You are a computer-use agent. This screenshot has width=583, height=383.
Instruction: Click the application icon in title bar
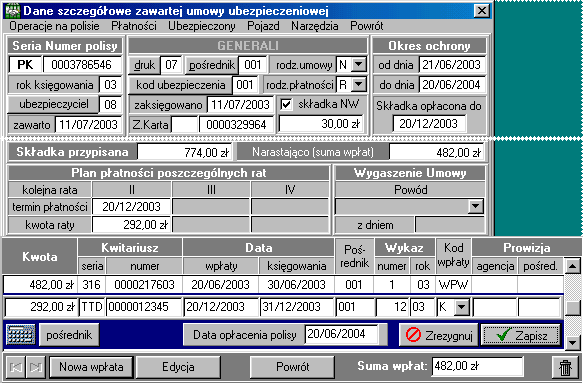click(13, 11)
